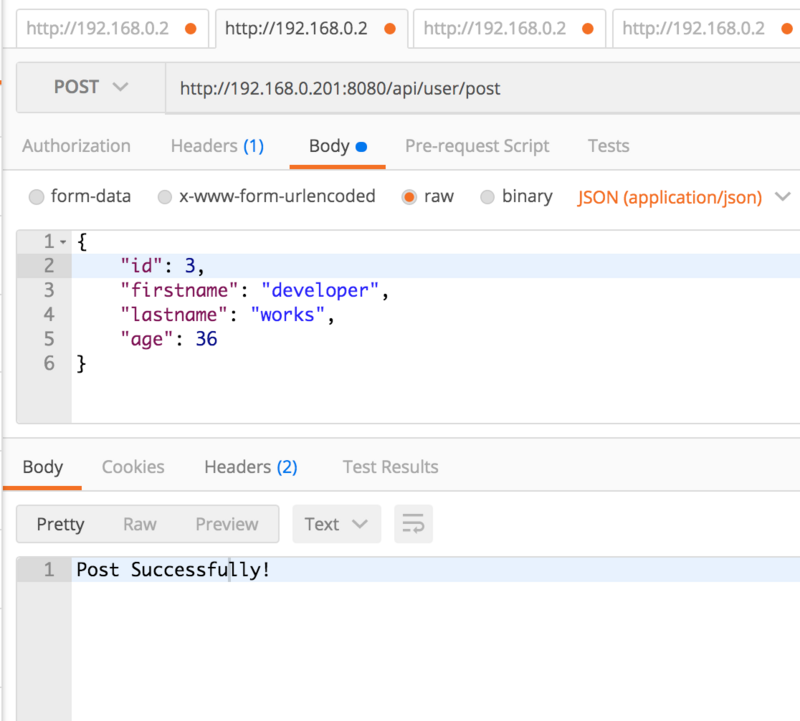Click the unsaved changes dot on first tab
The image size is (800, 721).
pos(190,28)
